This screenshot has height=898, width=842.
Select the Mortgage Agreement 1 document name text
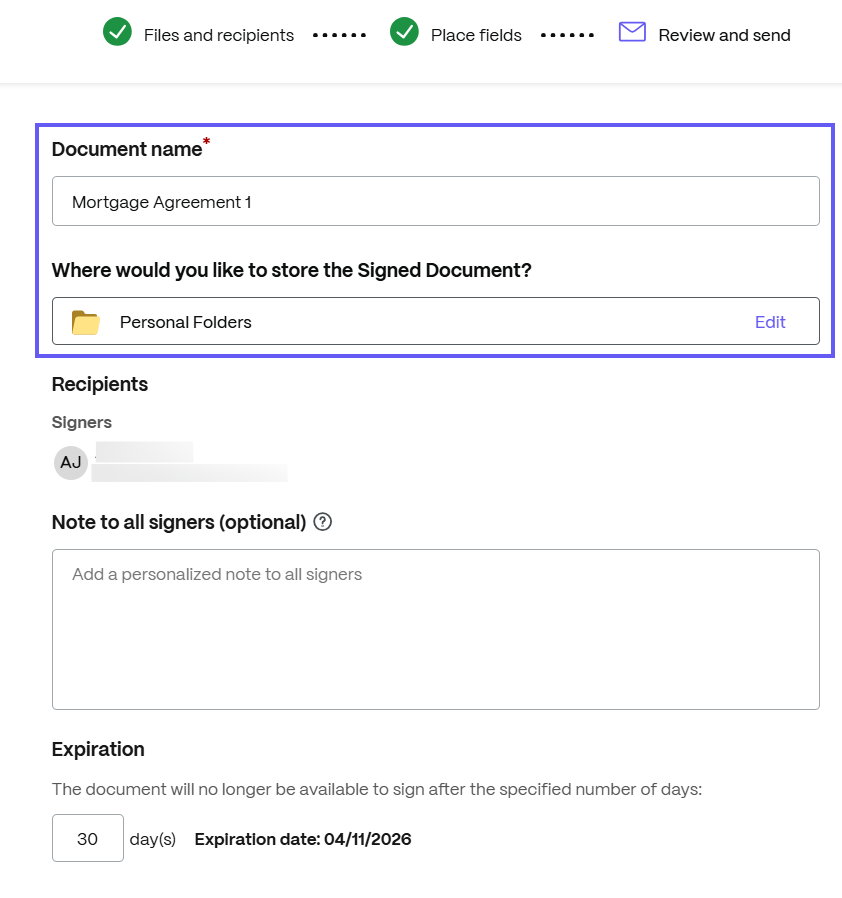tap(160, 201)
